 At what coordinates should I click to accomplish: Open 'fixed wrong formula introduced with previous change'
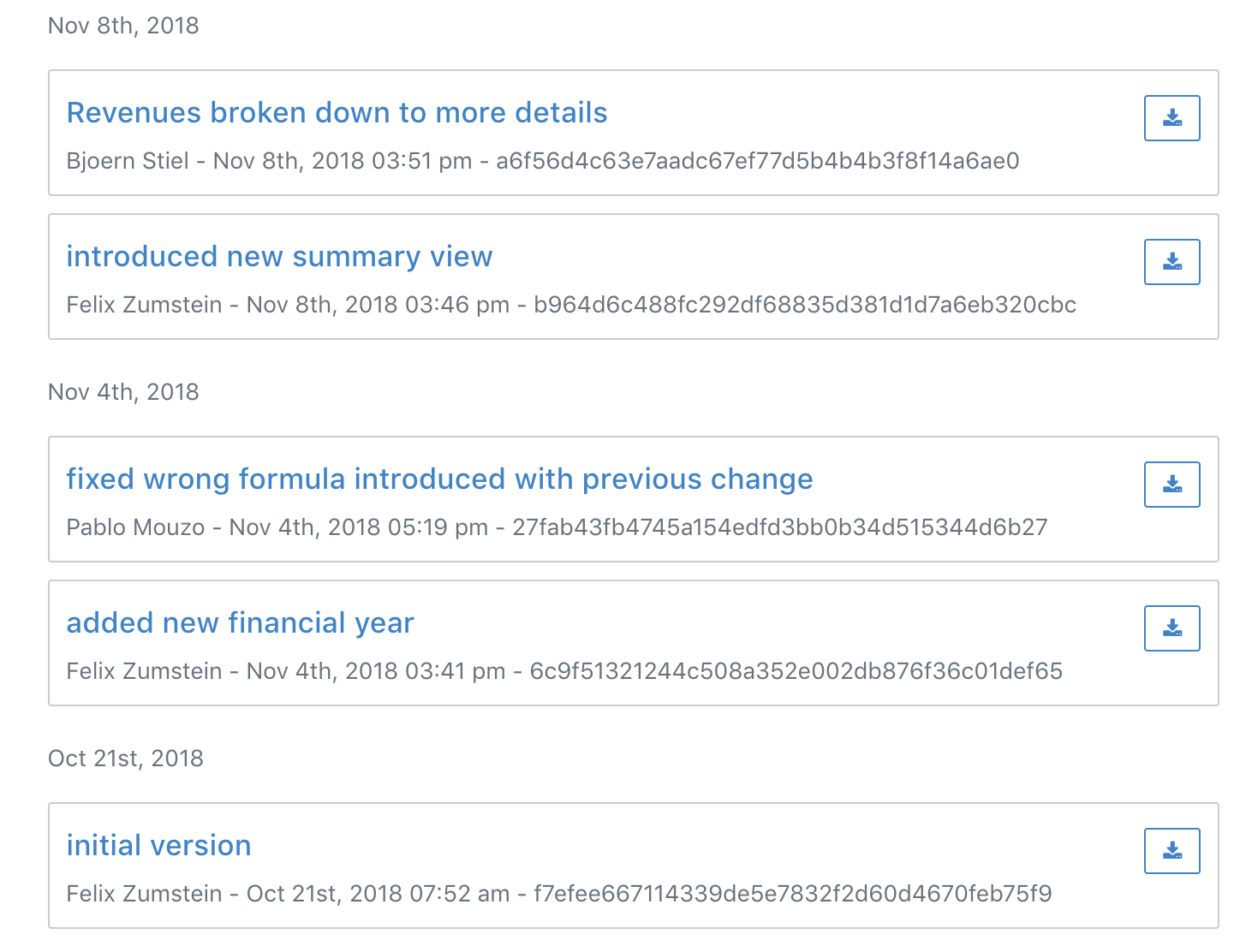point(439,479)
